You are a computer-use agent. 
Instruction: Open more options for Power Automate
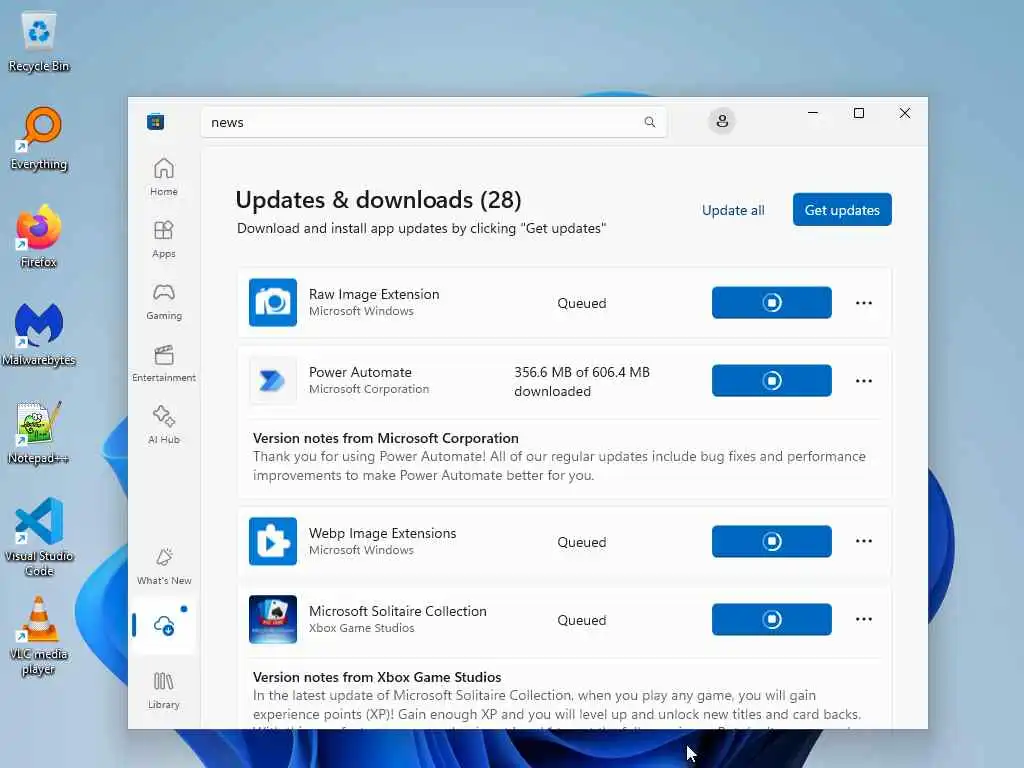tap(863, 381)
